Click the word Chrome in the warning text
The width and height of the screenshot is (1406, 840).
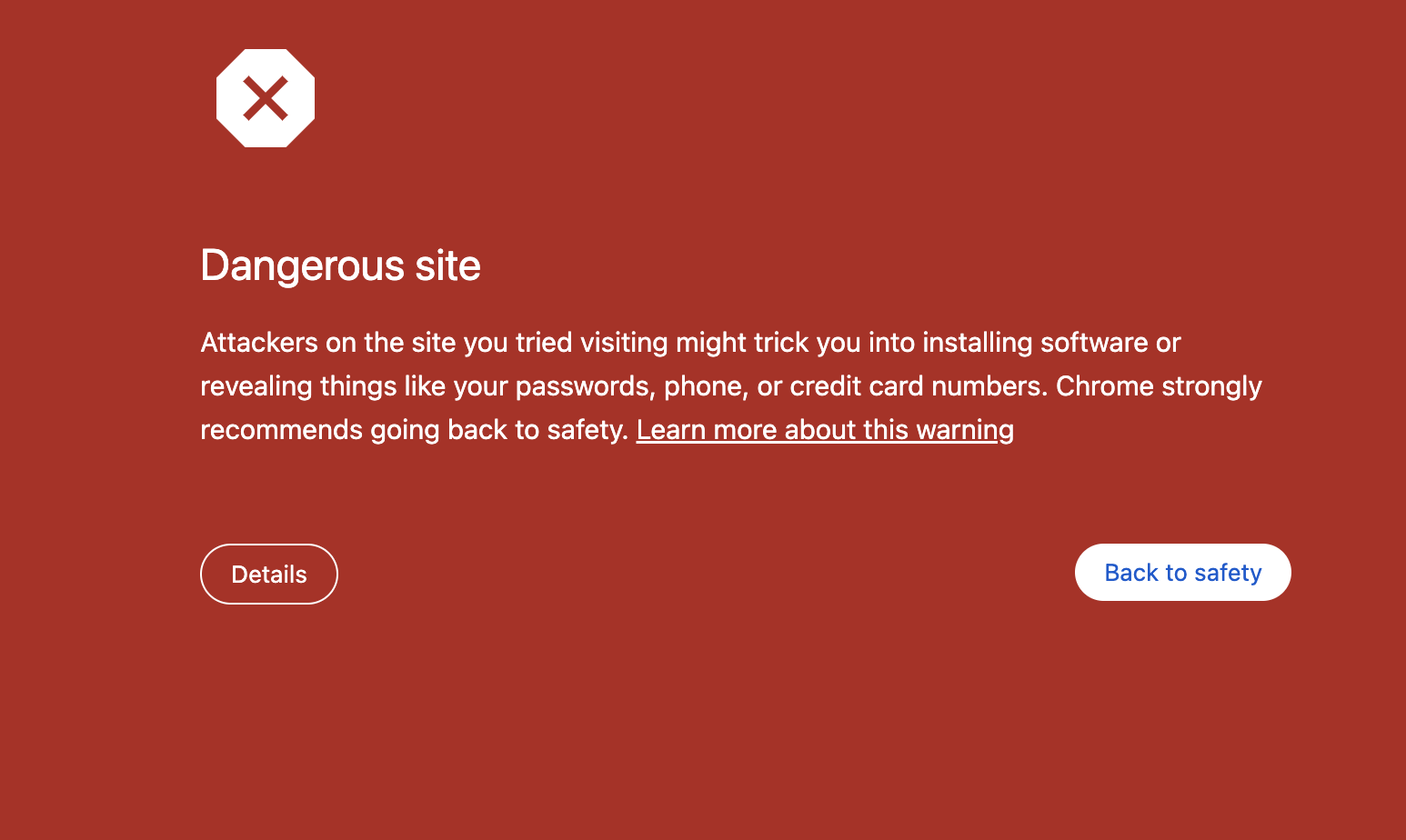(1104, 386)
